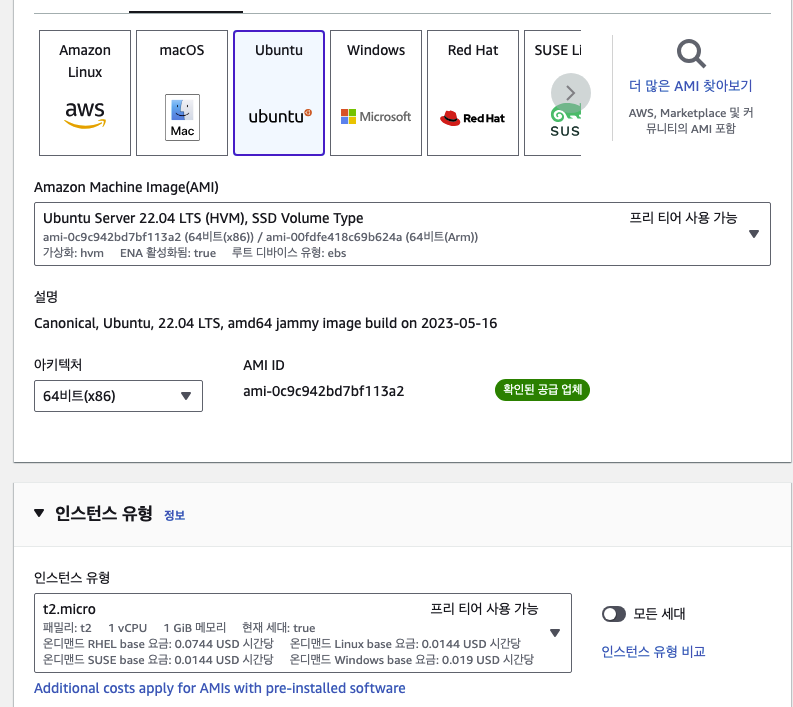Click the 설명 heading
The height and width of the screenshot is (707, 793).
[46, 296]
